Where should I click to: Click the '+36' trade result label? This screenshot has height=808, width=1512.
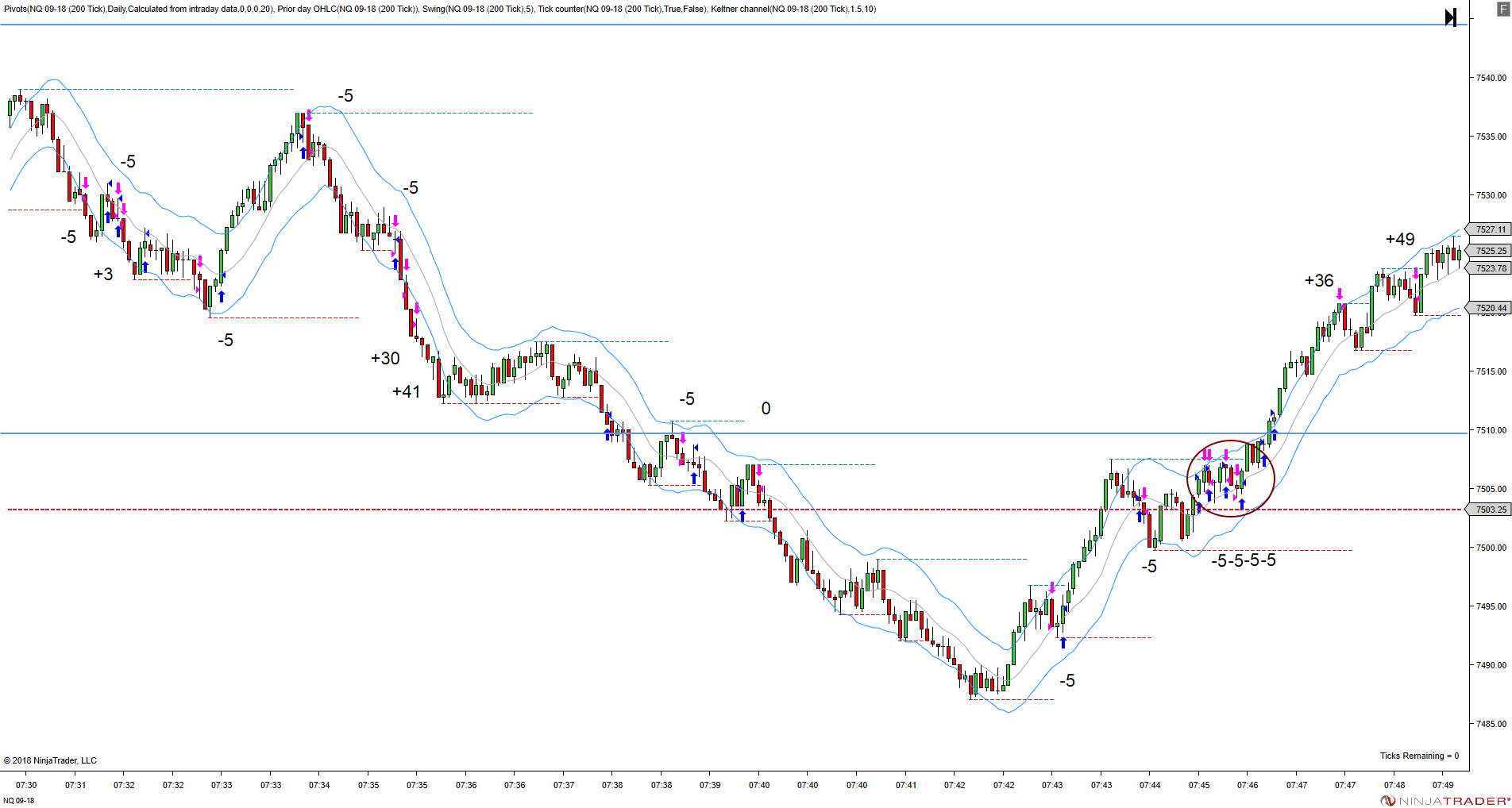1319,280
